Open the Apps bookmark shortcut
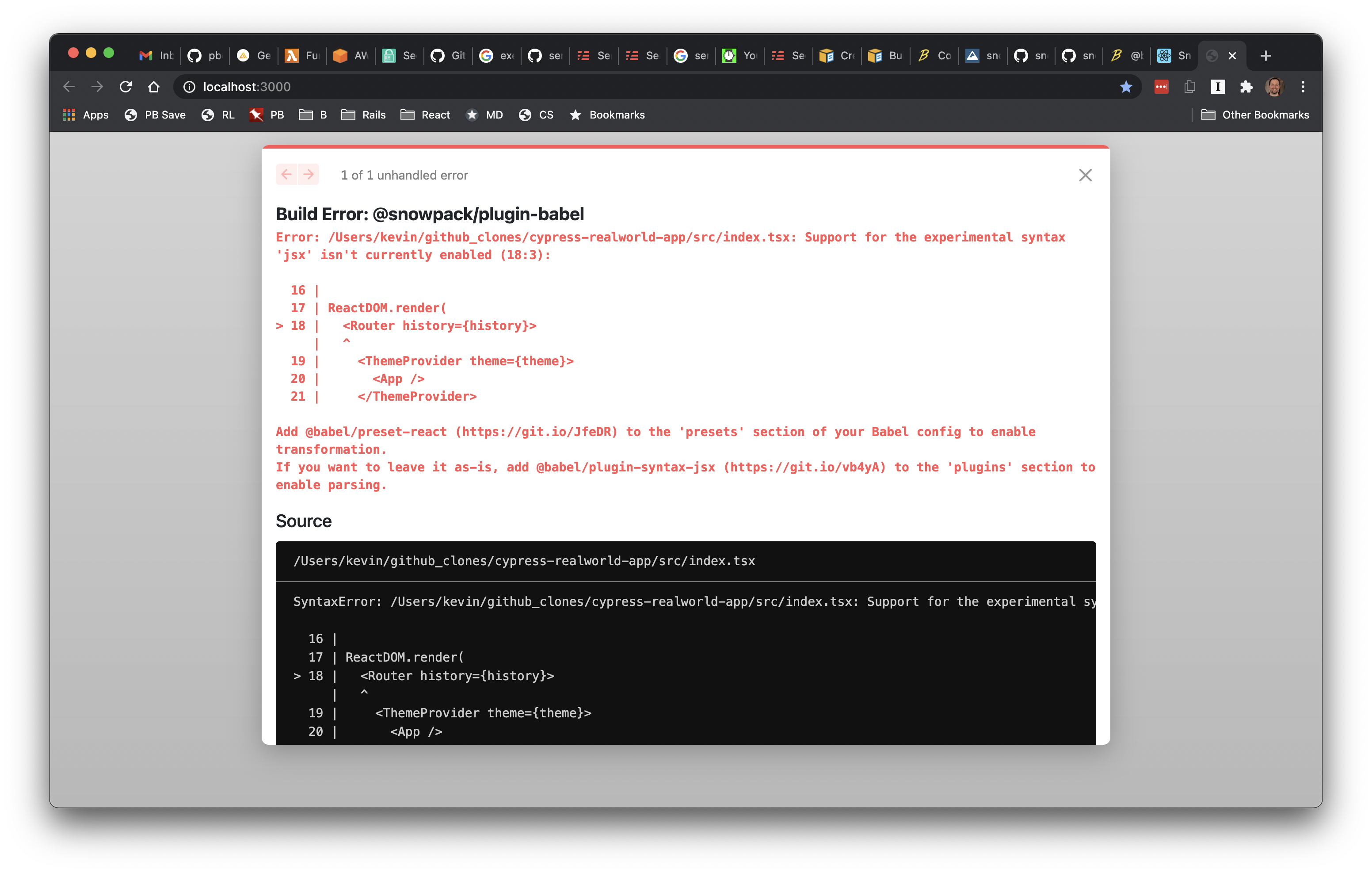Image resolution: width=1372 pixels, height=873 pixels. click(85, 115)
